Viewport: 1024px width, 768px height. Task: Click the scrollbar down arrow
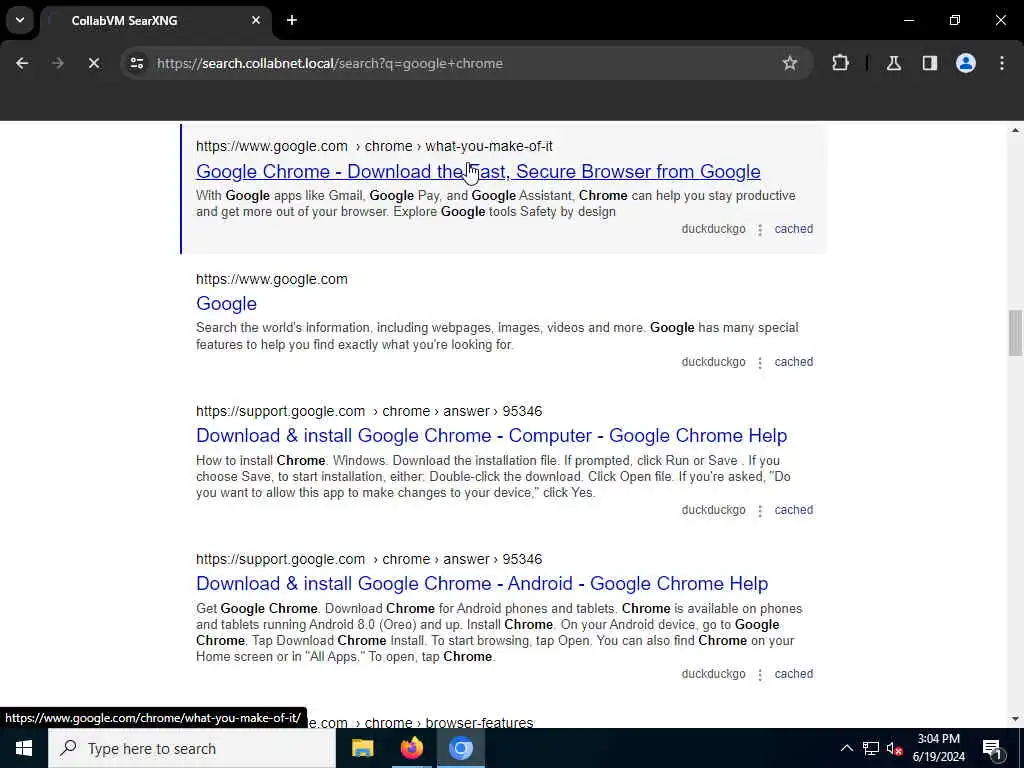tap(1015, 719)
